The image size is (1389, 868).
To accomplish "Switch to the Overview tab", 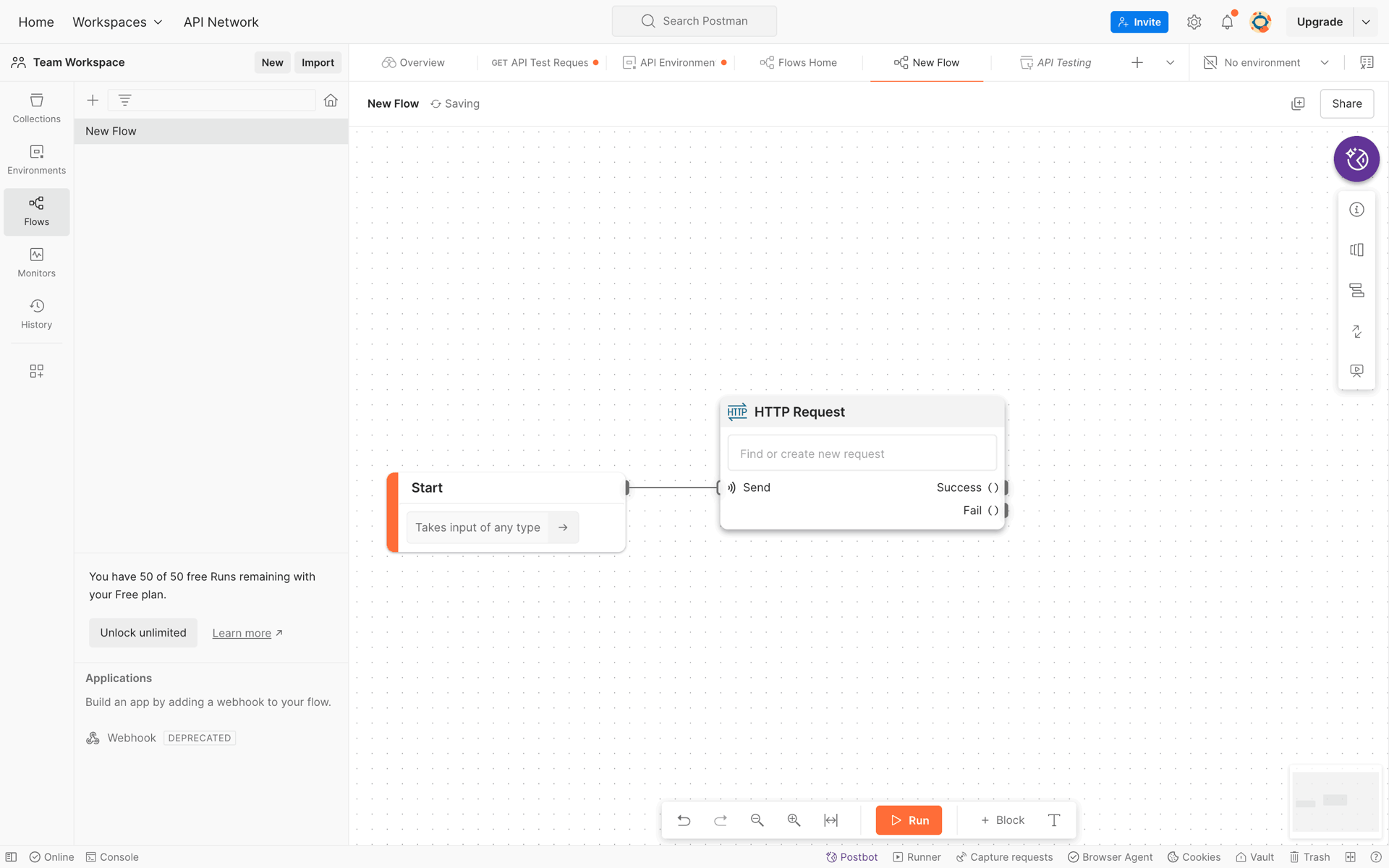I will tap(413, 62).
